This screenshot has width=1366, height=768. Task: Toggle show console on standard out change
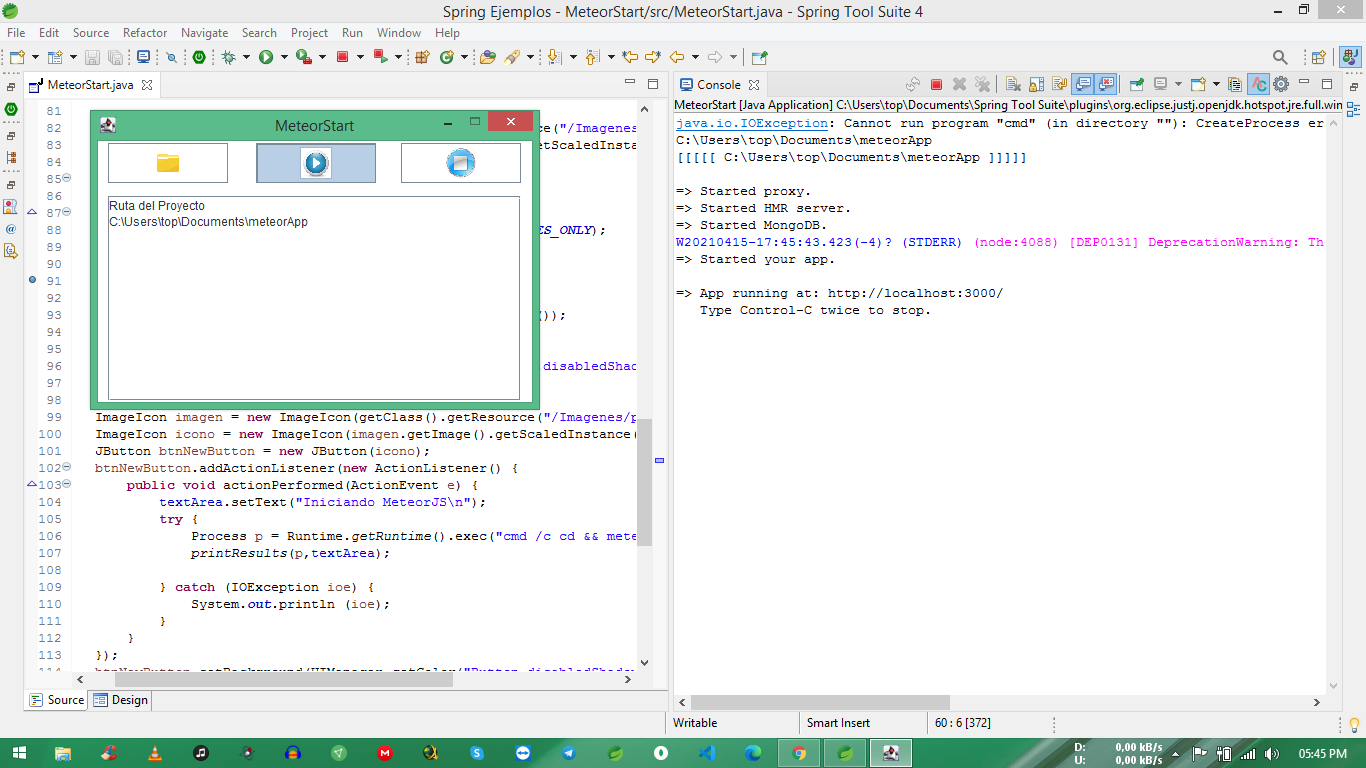point(1083,85)
